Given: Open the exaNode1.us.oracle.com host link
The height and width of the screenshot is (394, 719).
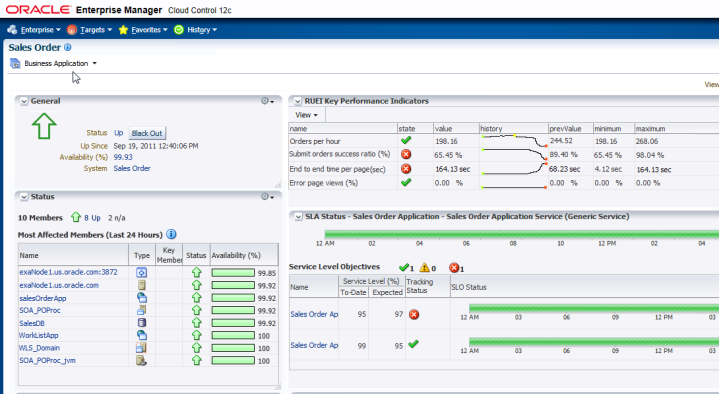Looking at the screenshot, I should [x=59, y=285].
